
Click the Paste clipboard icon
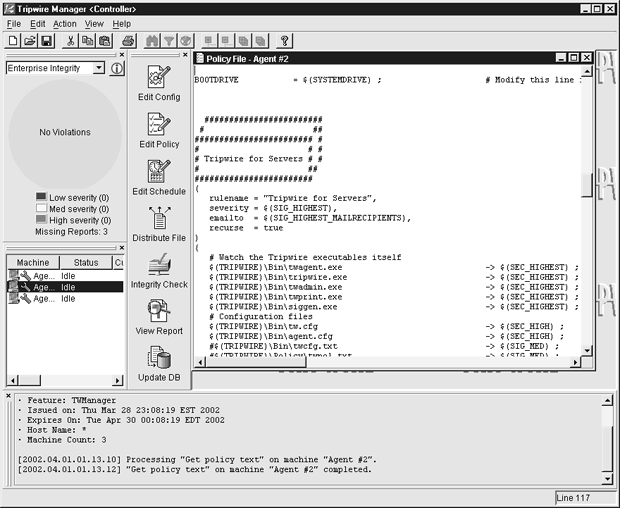click(104, 41)
